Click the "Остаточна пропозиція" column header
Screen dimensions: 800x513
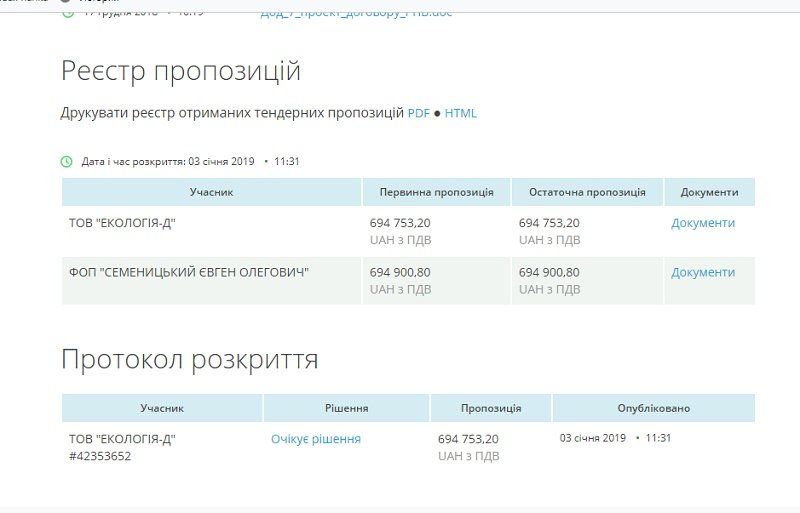(587, 192)
